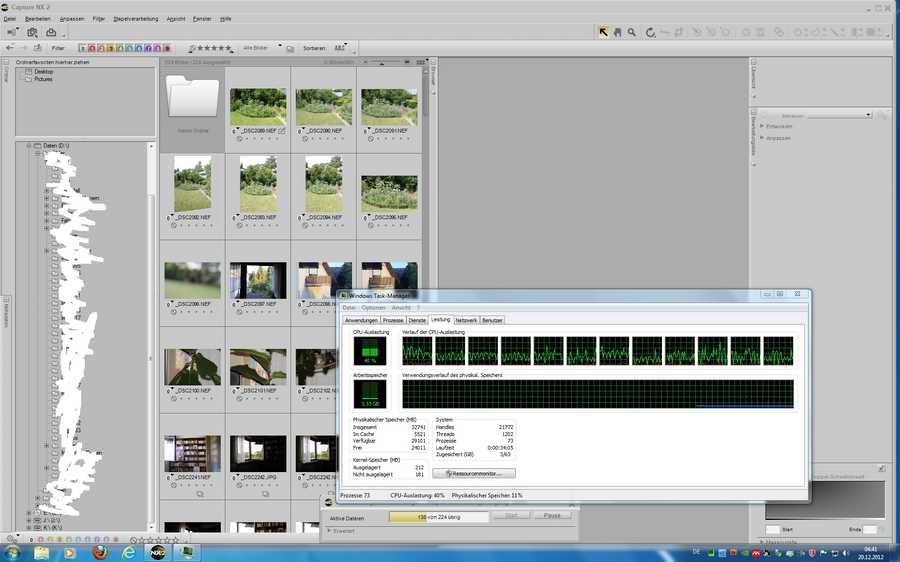Screen dimensions: 900x562
Task: Go up one folder level
Action: pos(37,48)
